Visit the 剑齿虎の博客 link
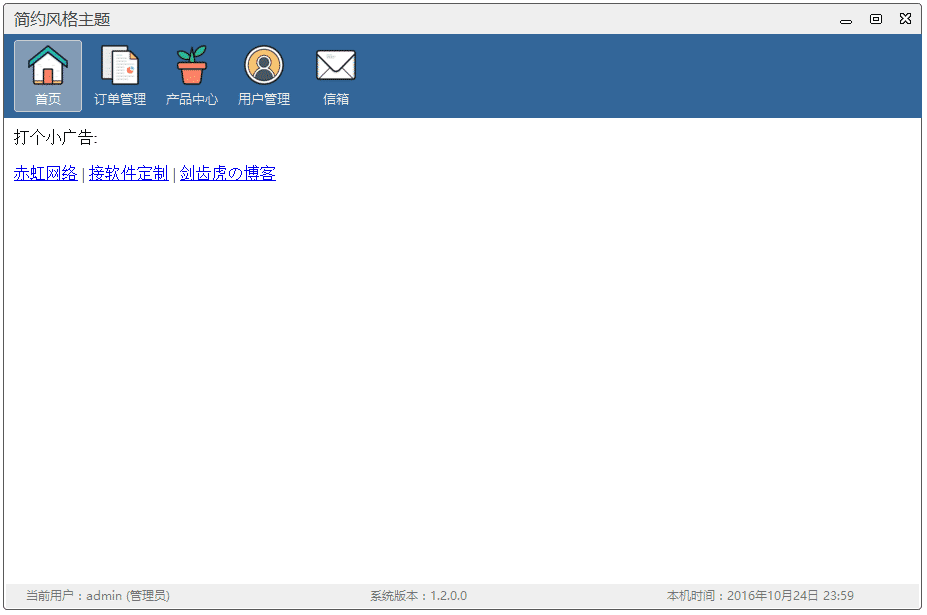The width and height of the screenshot is (927, 615). coord(227,173)
